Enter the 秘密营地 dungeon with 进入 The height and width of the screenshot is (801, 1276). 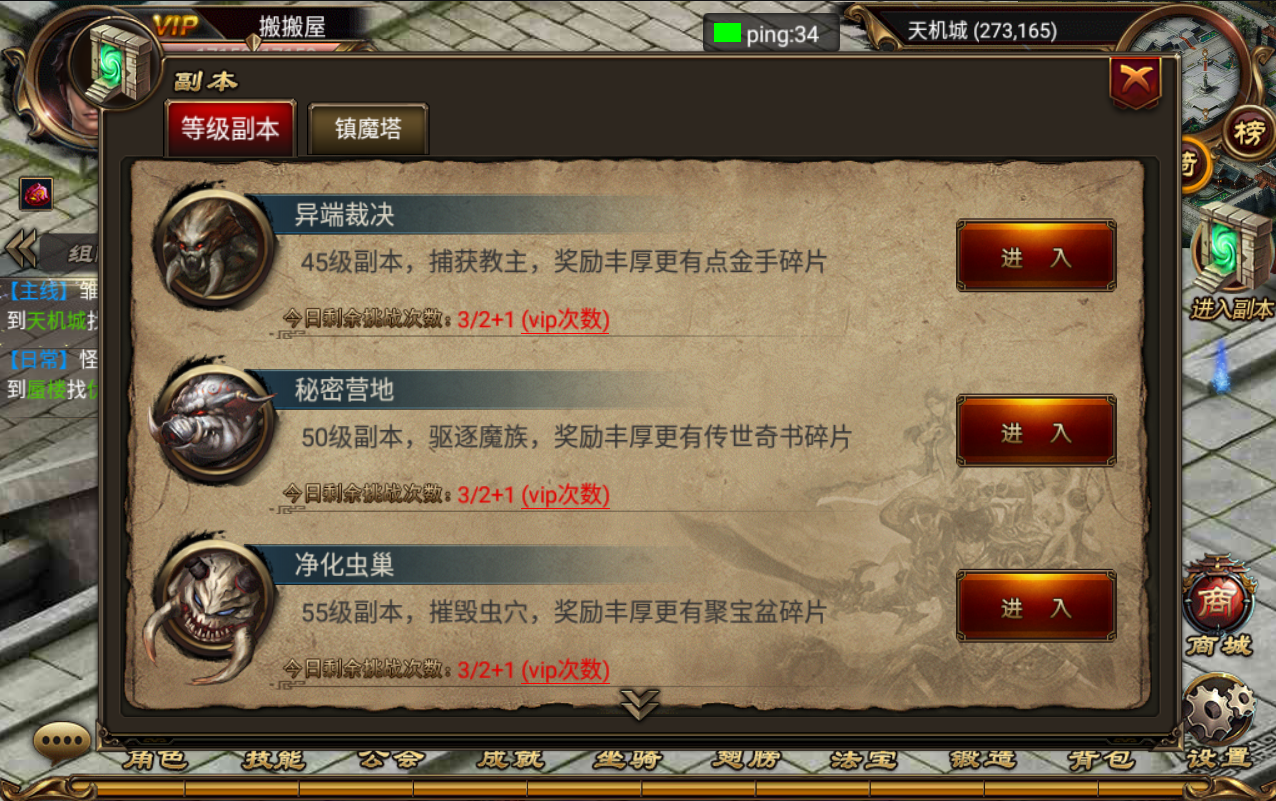click(x=1036, y=432)
